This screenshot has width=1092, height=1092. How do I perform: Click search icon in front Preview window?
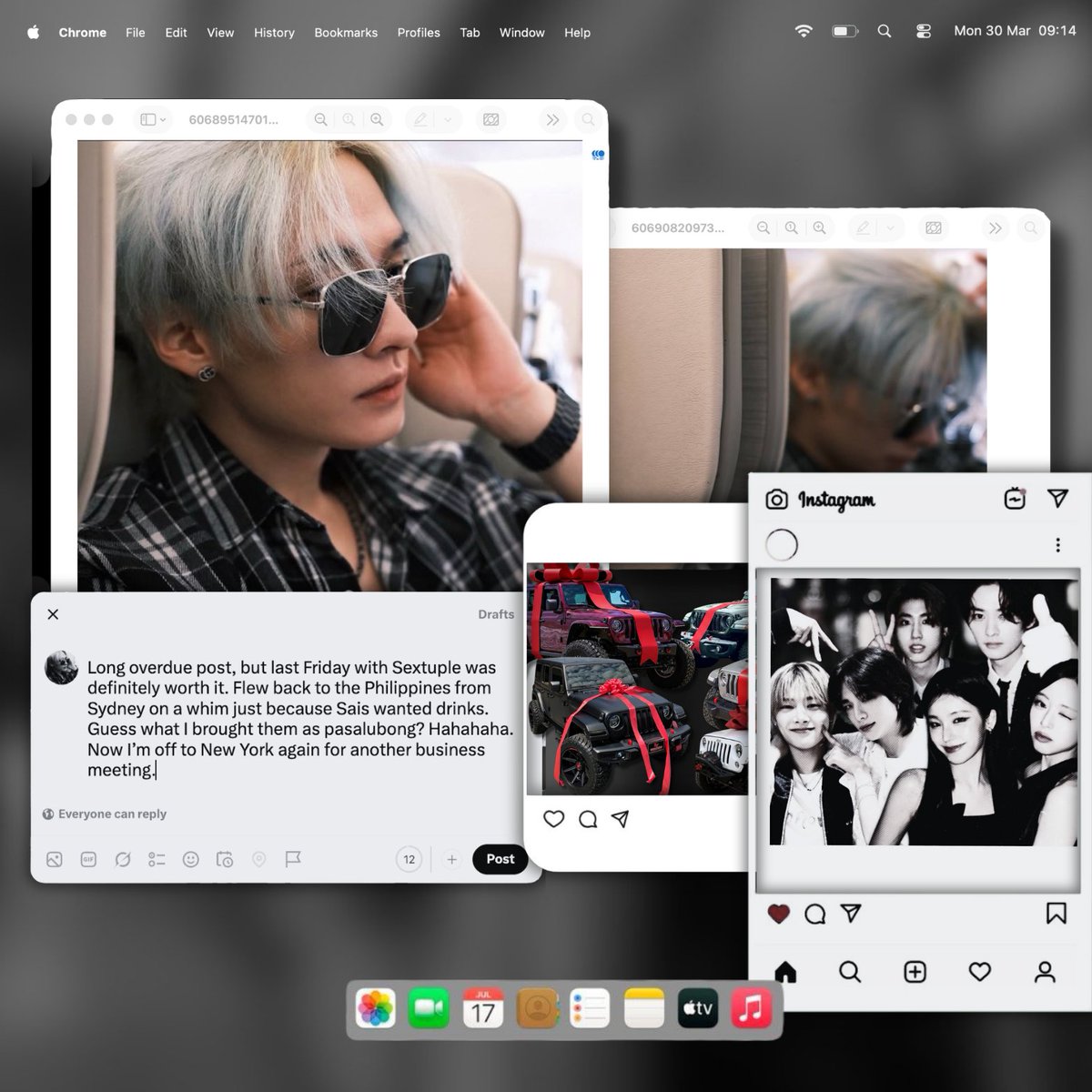588,119
